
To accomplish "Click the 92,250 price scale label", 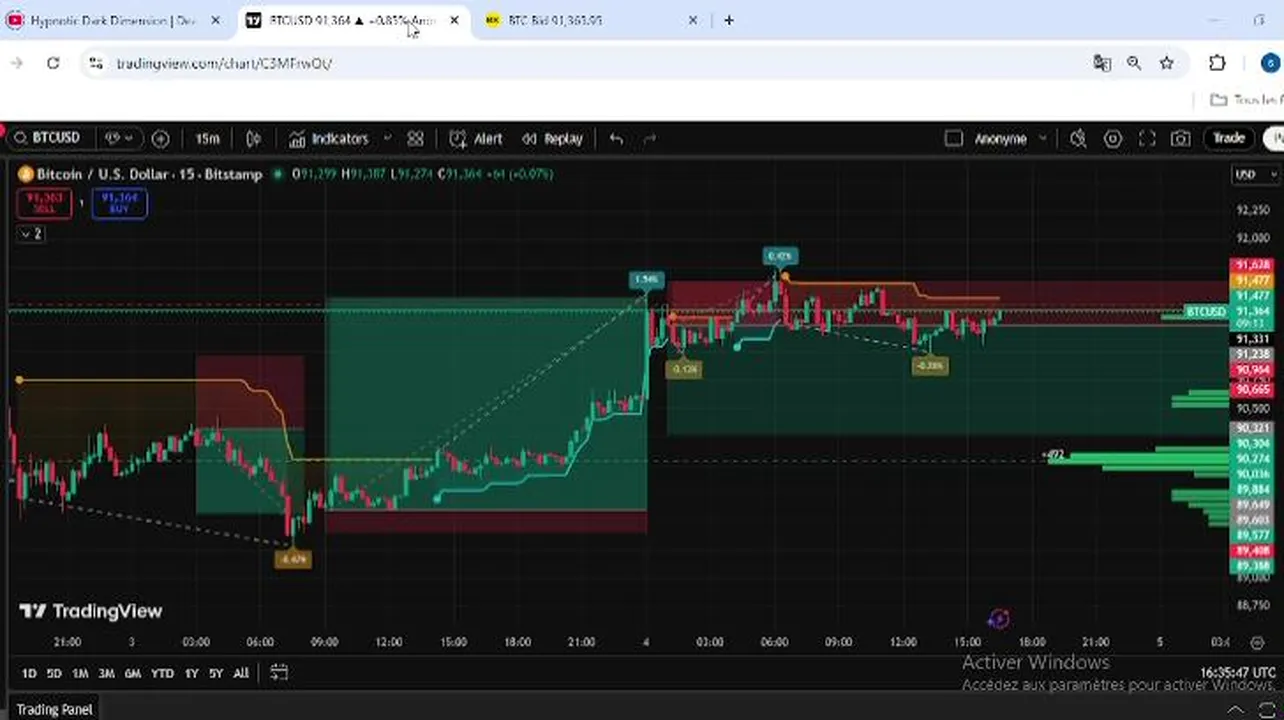I will tap(1252, 210).
